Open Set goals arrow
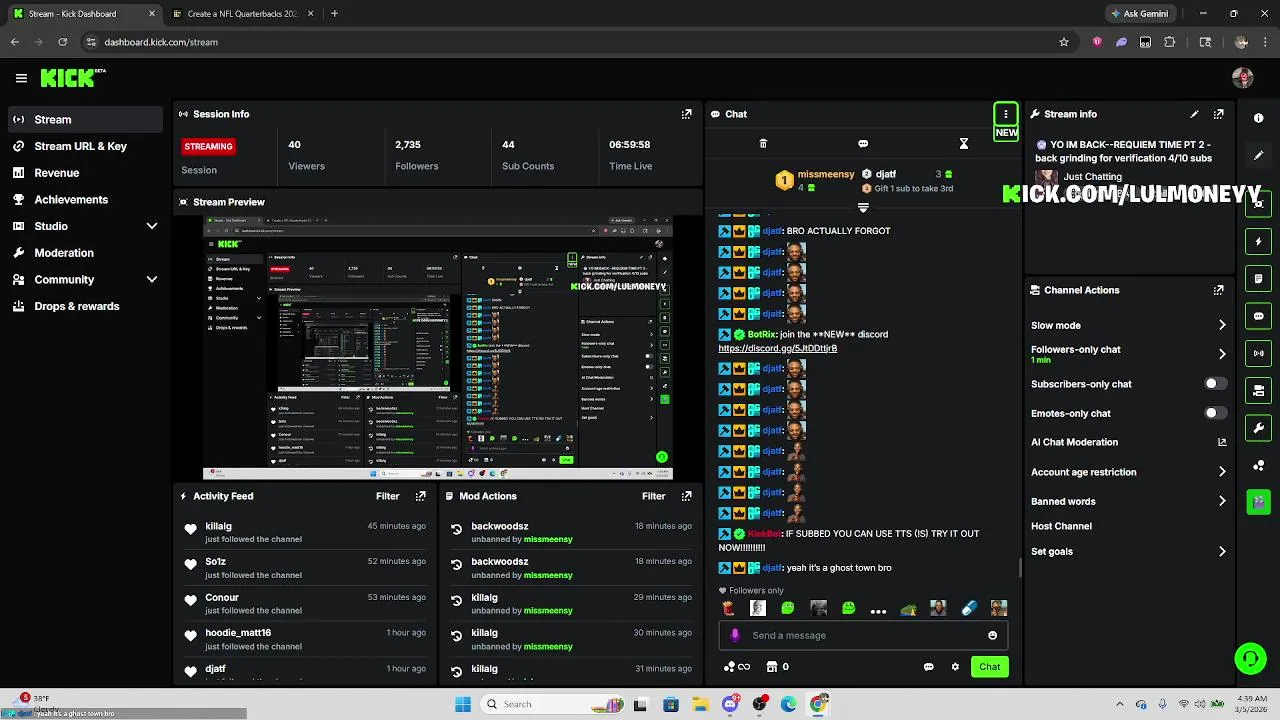Image resolution: width=1280 pixels, height=720 pixels. (x=1222, y=551)
